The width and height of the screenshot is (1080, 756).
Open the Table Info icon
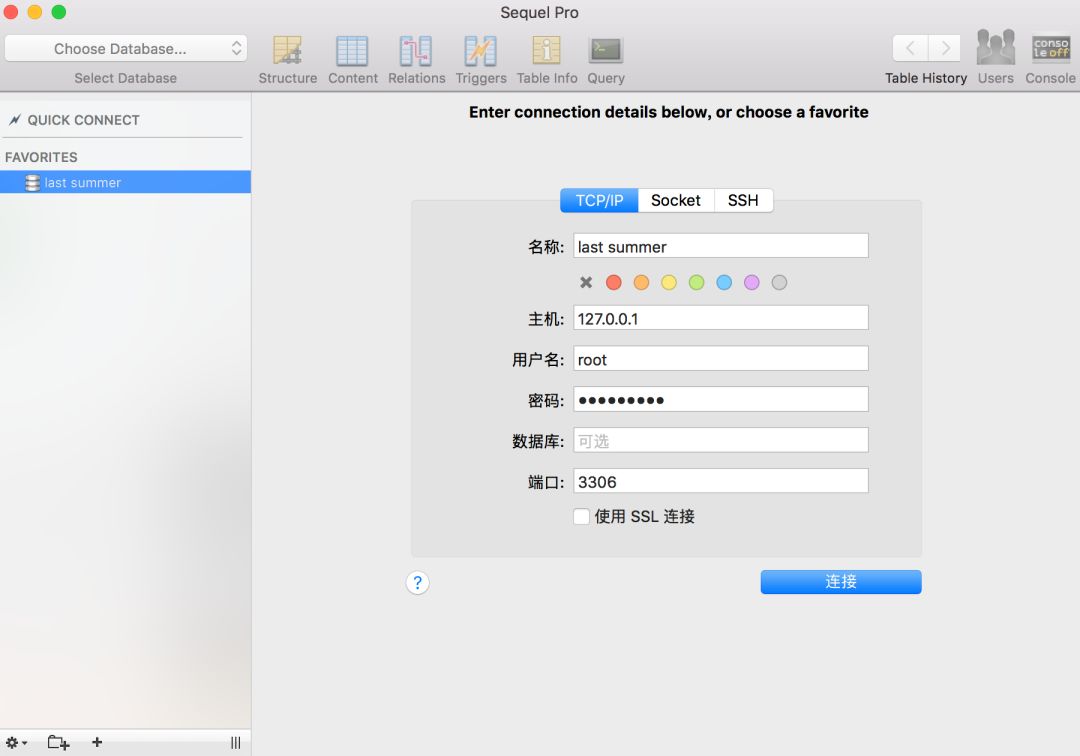point(546,51)
